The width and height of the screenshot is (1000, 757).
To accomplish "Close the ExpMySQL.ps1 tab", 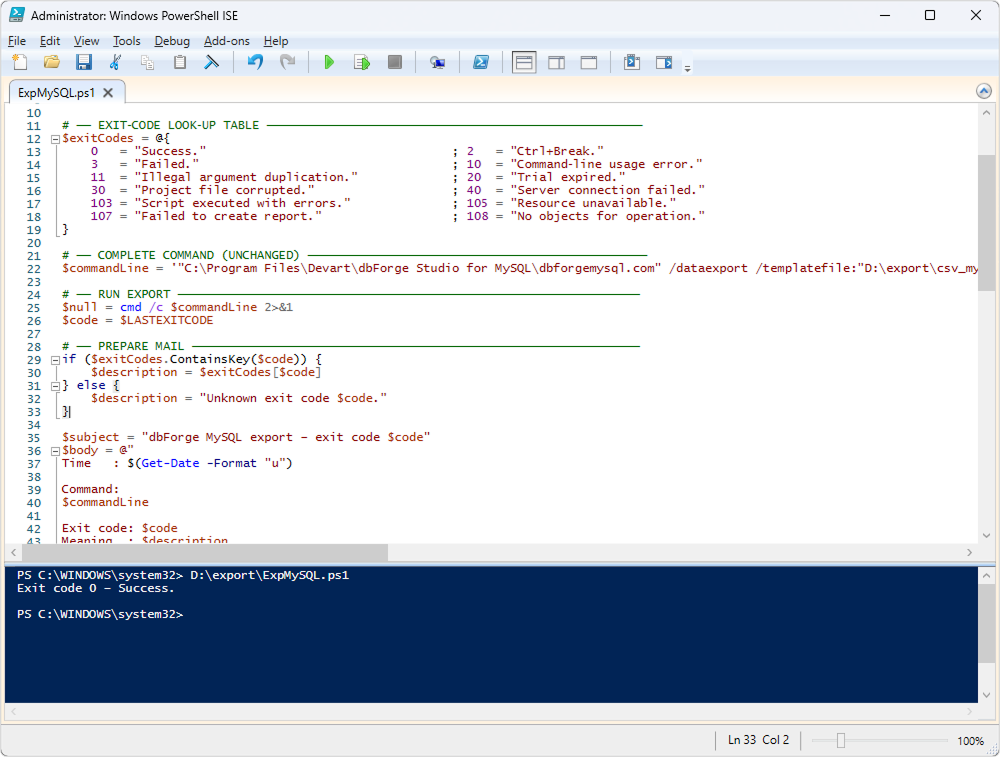I will point(108,93).
